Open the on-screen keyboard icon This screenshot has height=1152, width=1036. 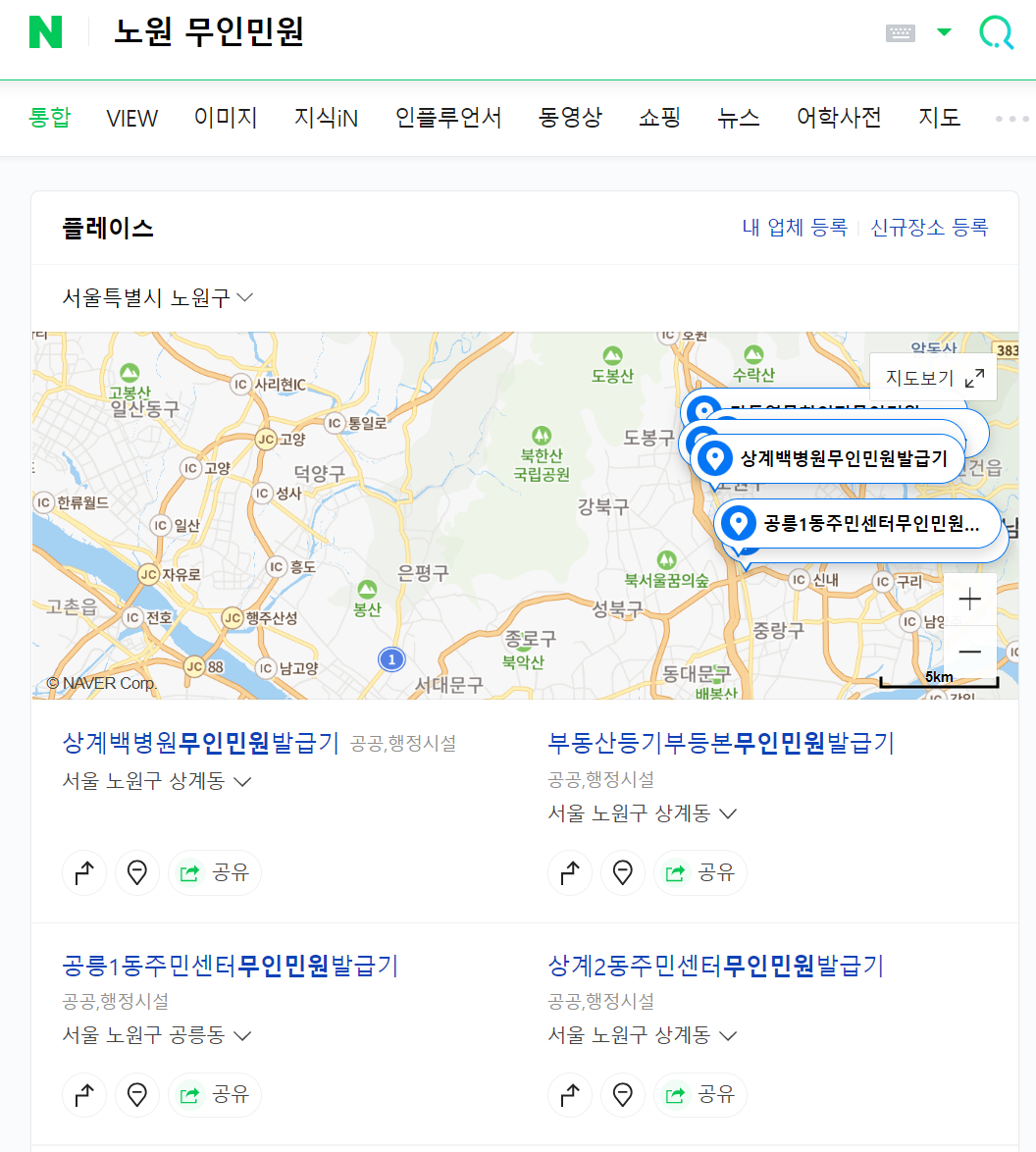pyautogui.click(x=900, y=33)
